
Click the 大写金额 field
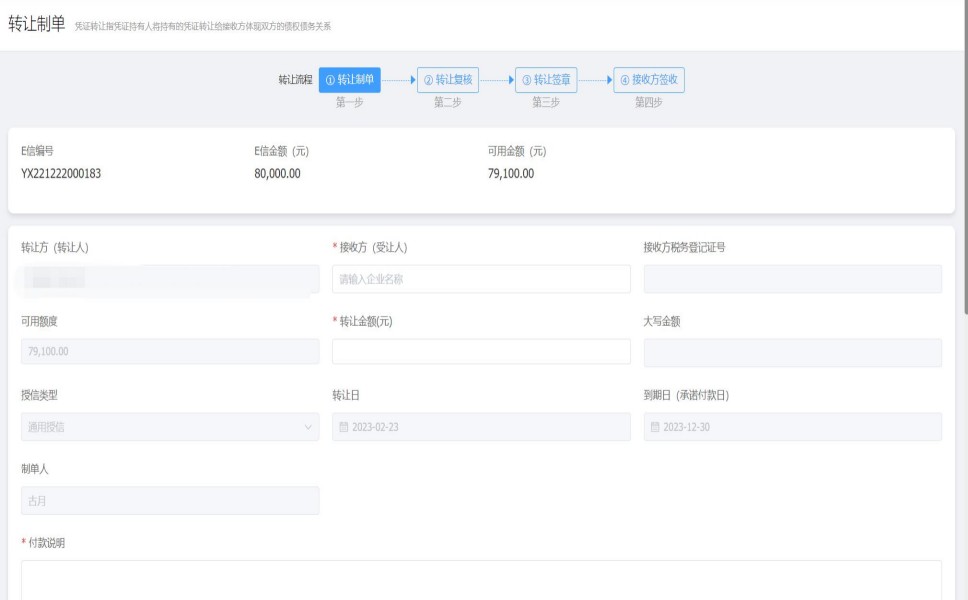[x=792, y=352]
